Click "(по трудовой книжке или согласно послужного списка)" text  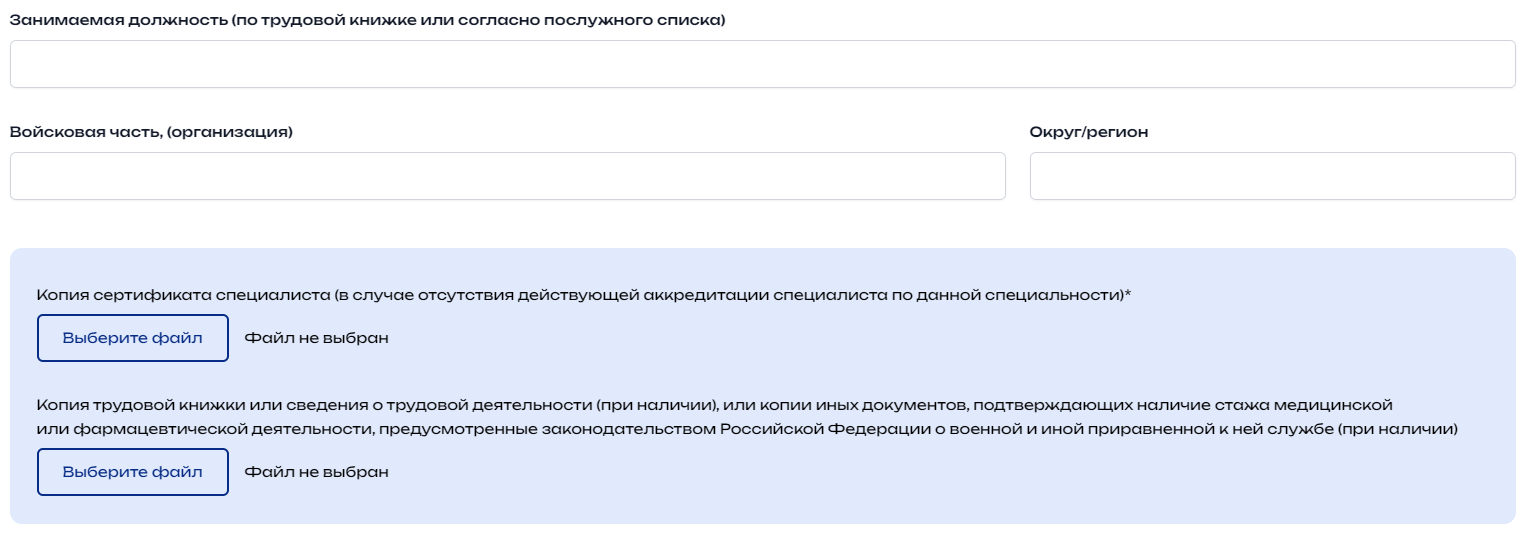(478, 20)
